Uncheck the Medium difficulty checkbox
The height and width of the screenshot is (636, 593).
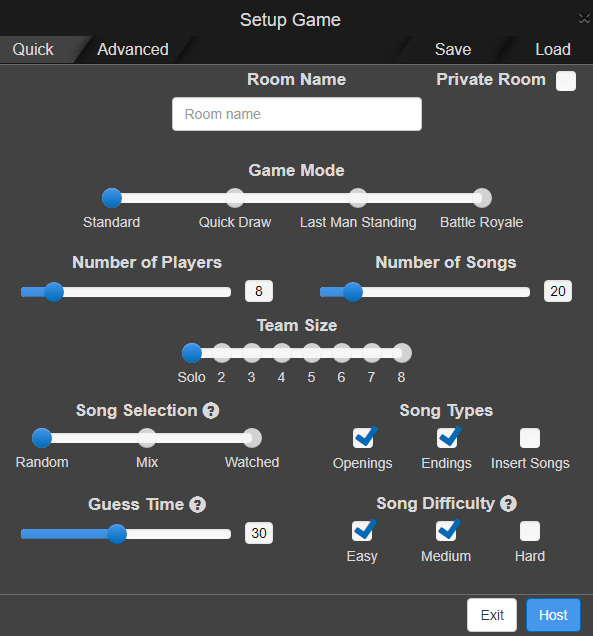[x=446, y=531]
